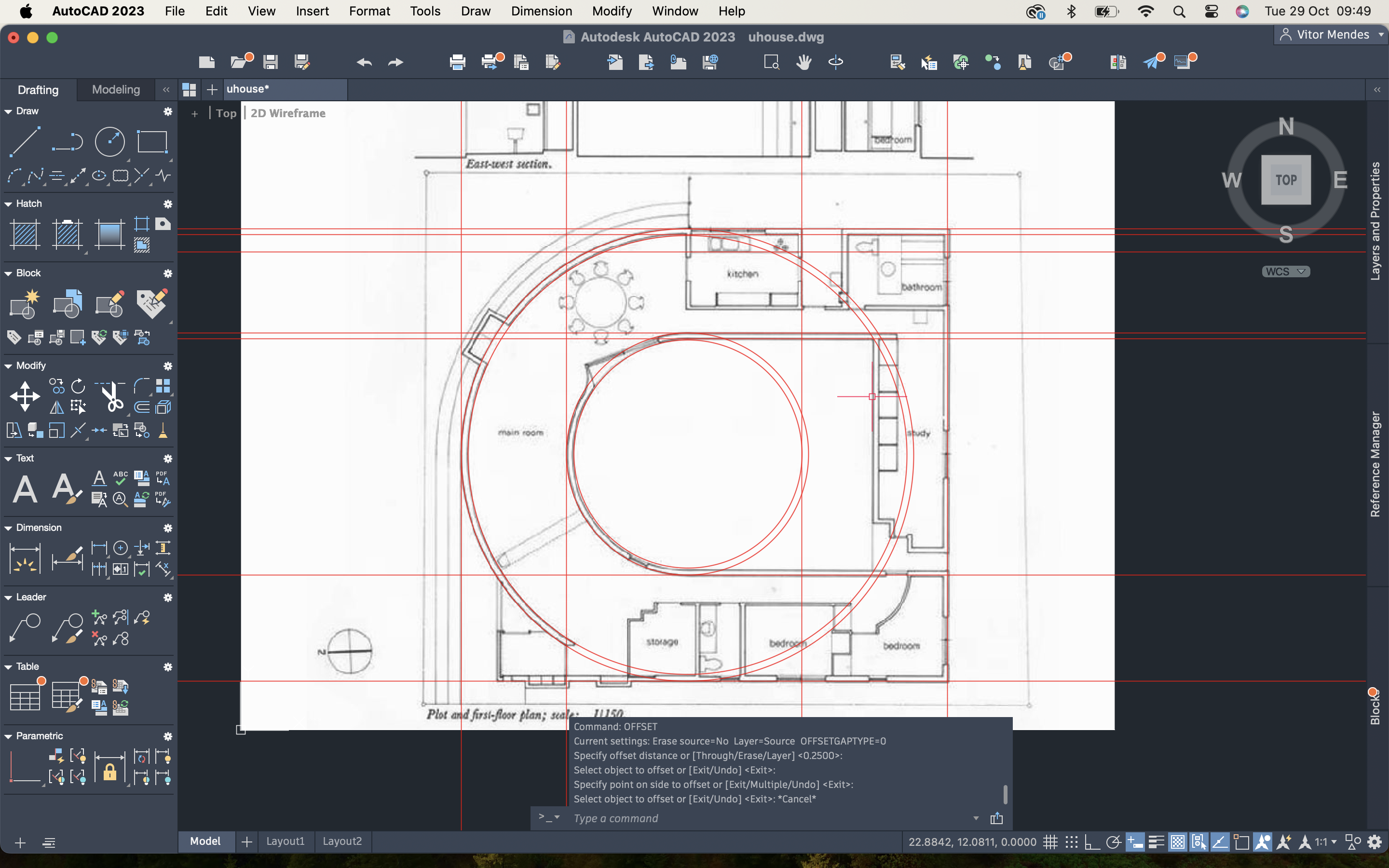Viewport: 1389px width, 868px height.
Task: Select the Move tool in Modify panel
Action: point(25,397)
